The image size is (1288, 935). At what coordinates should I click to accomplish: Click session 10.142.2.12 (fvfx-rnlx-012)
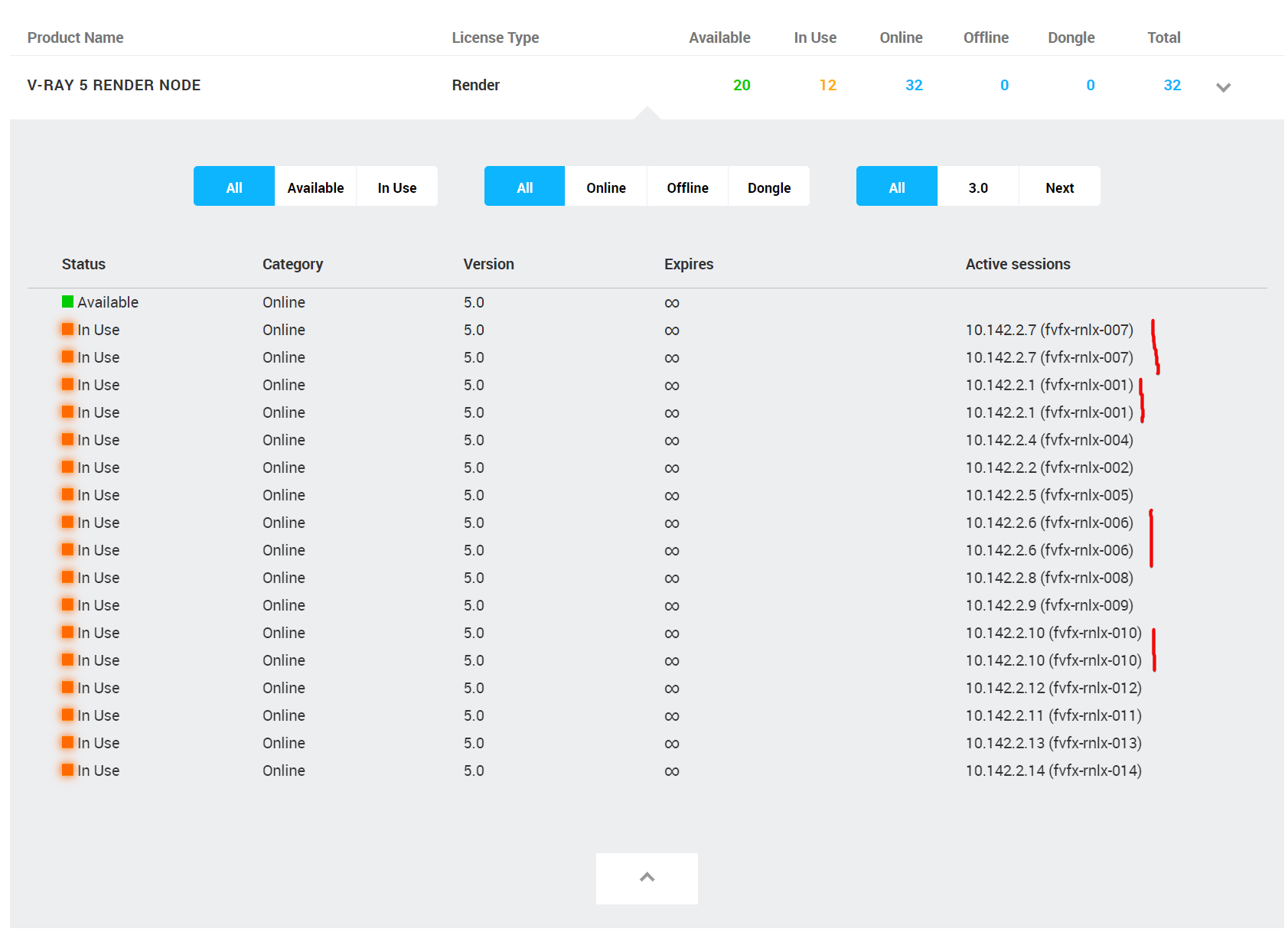(1054, 688)
